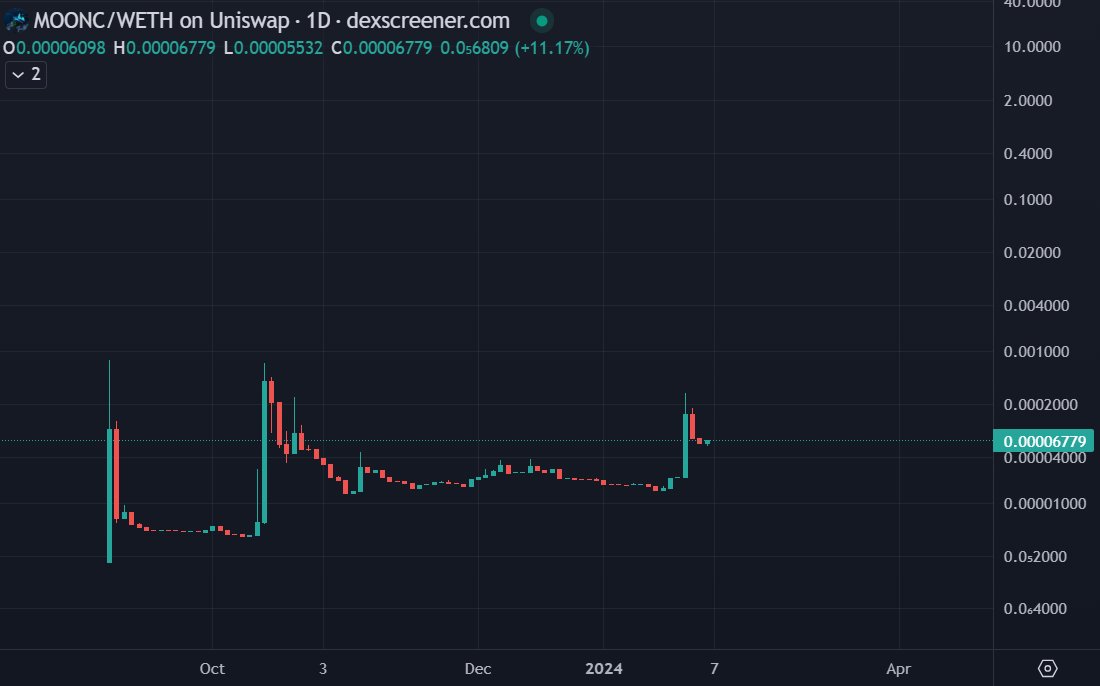Click the open value O0.00006098
The width and height of the screenshot is (1100, 686).
tap(54, 48)
